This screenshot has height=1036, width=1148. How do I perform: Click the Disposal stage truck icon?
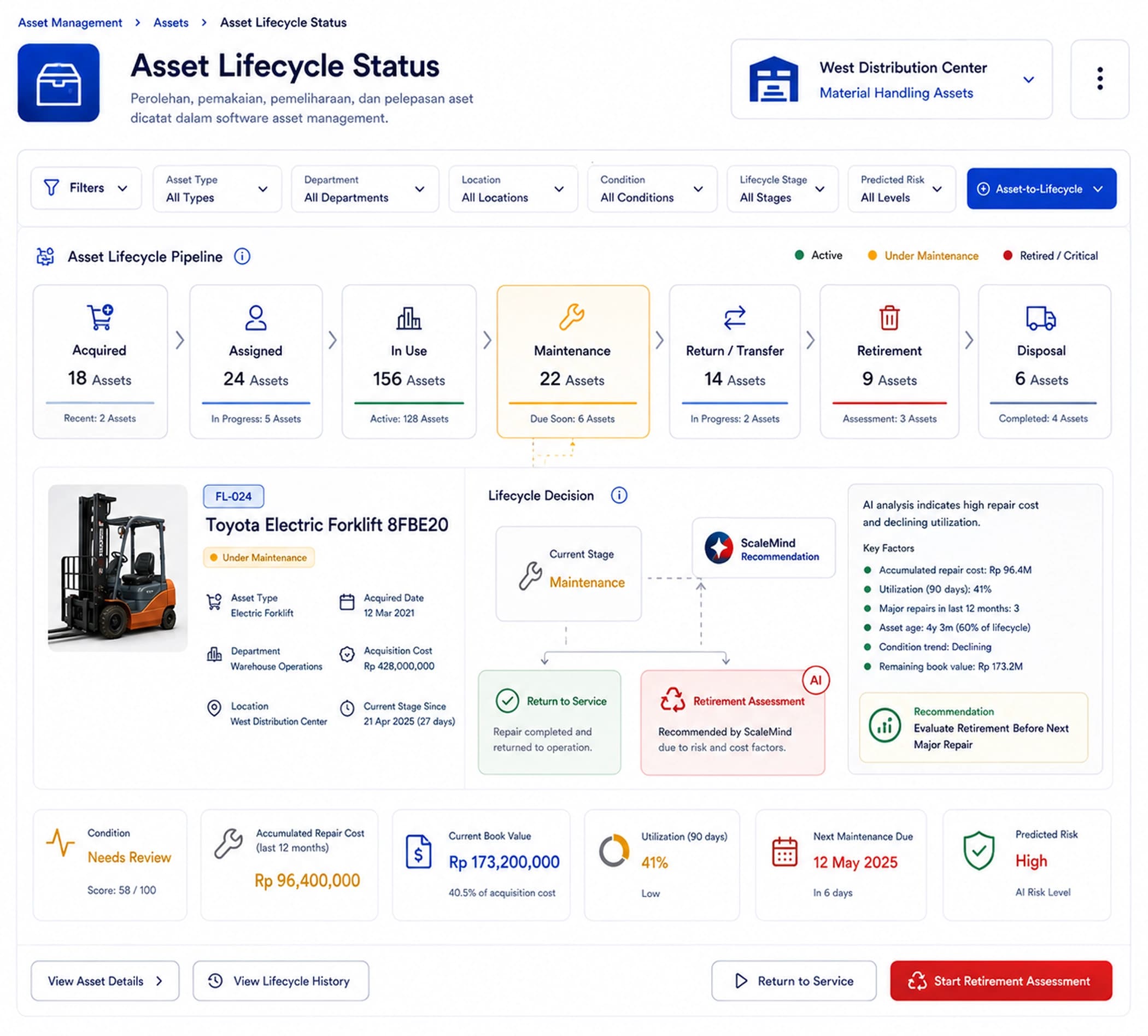[1040, 318]
